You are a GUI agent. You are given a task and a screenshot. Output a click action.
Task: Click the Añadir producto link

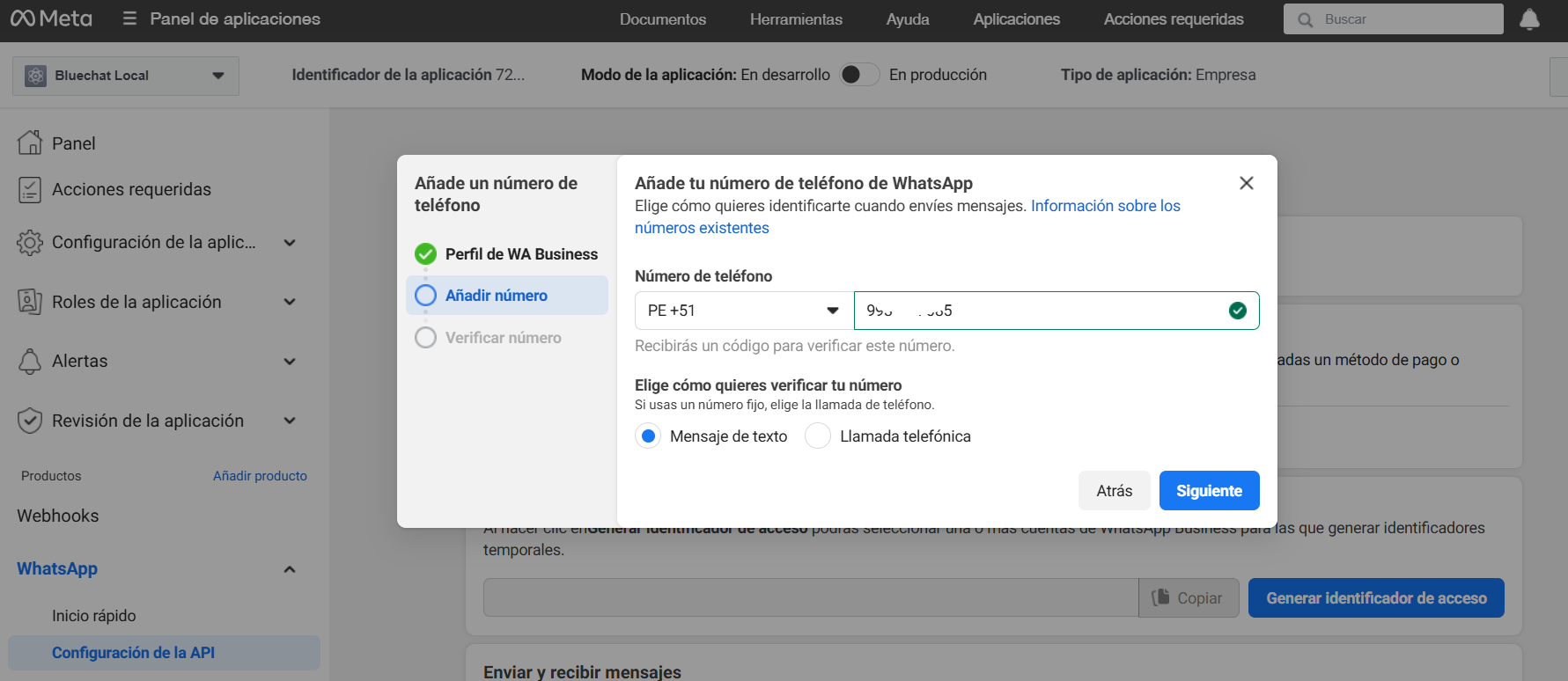click(260, 476)
